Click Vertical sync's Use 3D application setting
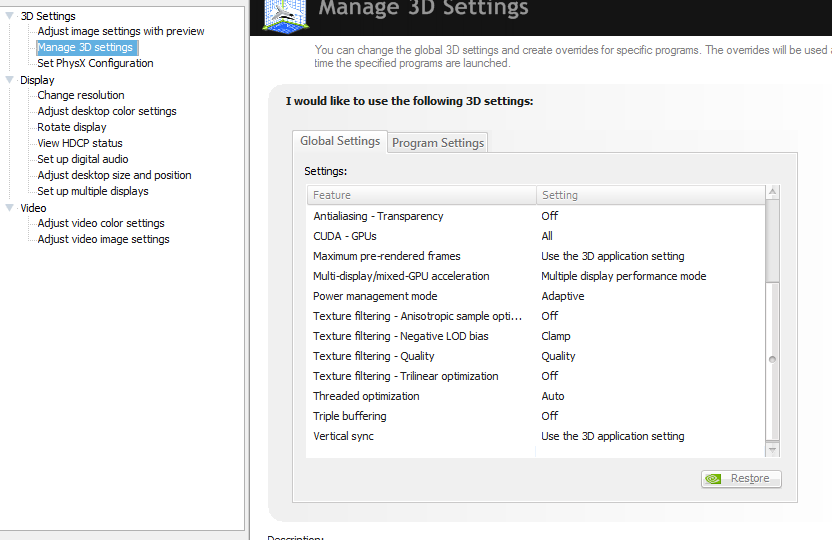832x540 pixels. 612,436
